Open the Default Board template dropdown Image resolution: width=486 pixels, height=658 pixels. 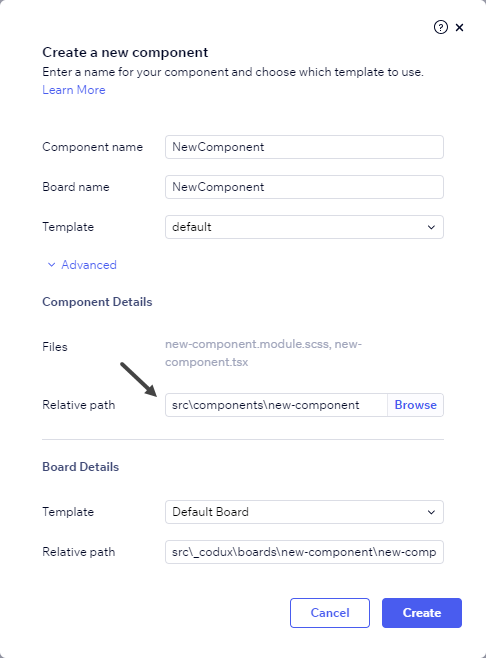tap(304, 512)
